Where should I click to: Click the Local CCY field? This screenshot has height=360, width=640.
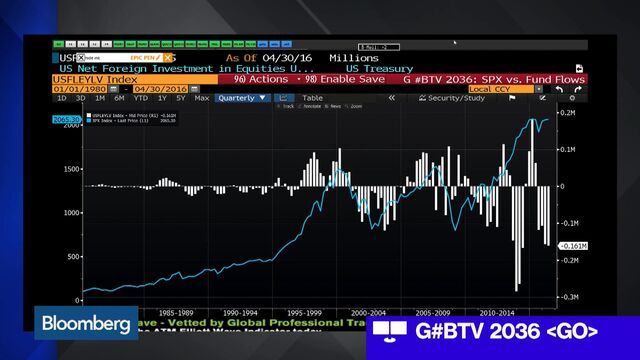click(501, 89)
